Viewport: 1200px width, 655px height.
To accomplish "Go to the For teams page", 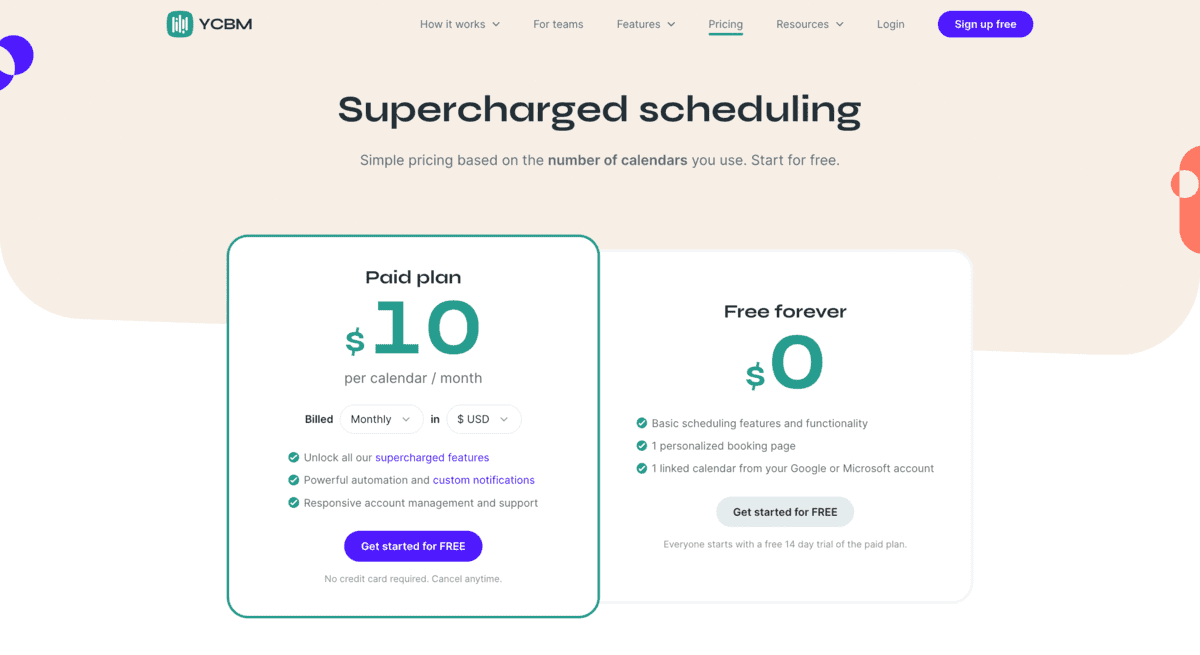I will point(558,24).
